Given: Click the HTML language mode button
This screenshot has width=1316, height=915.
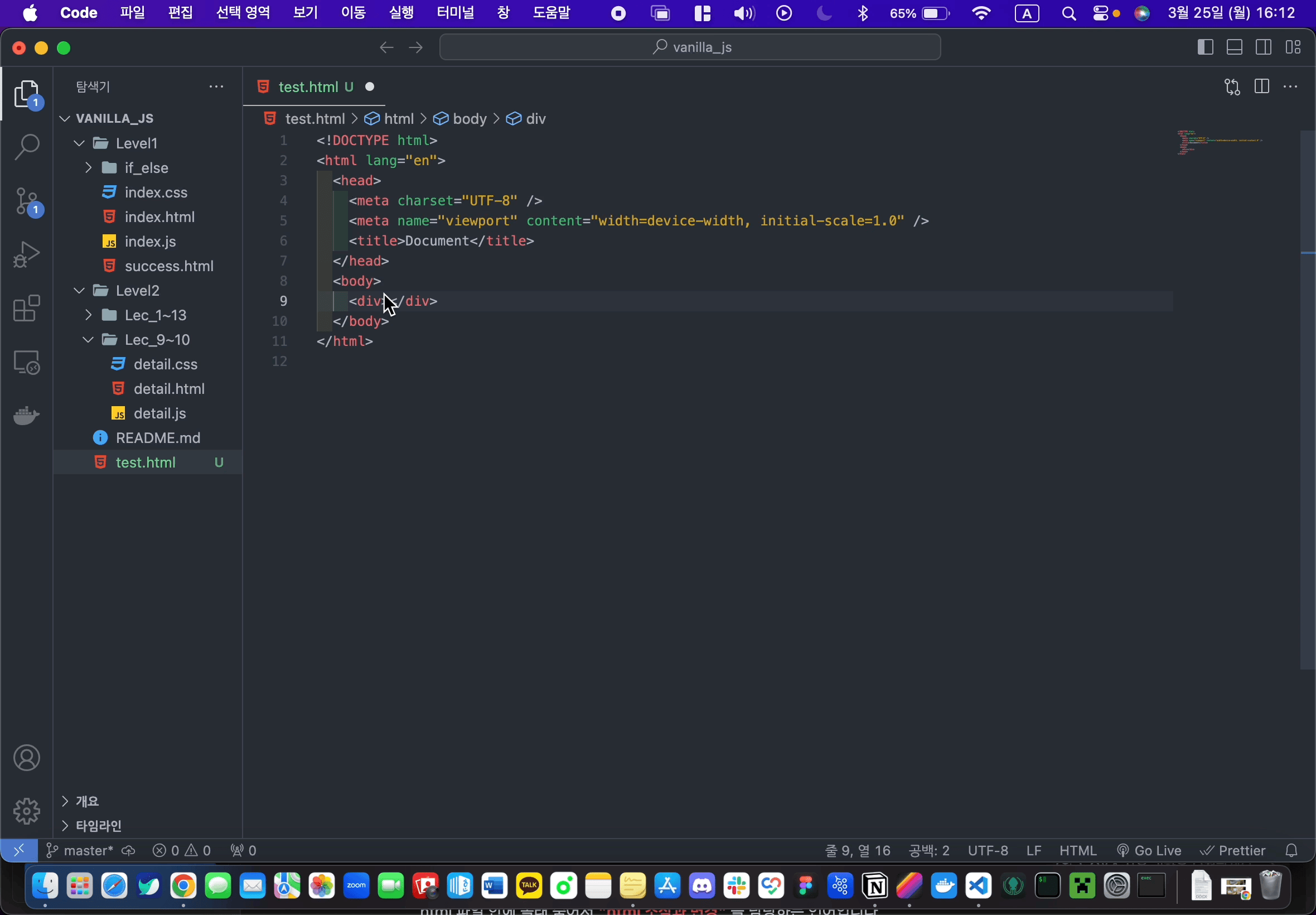Looking at the screenshot, I should click(1078, 851).
